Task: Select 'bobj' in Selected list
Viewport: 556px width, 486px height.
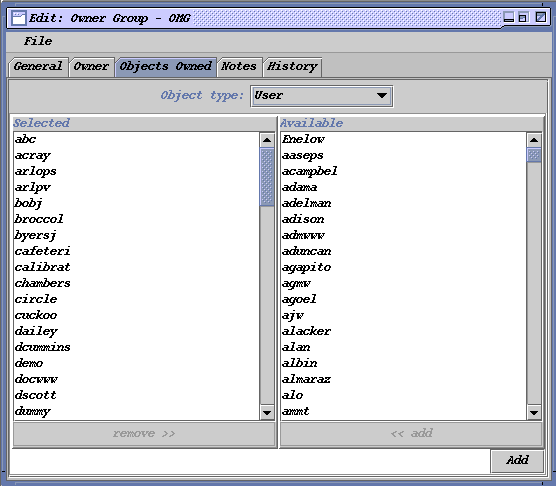Action: coord(137,203)
